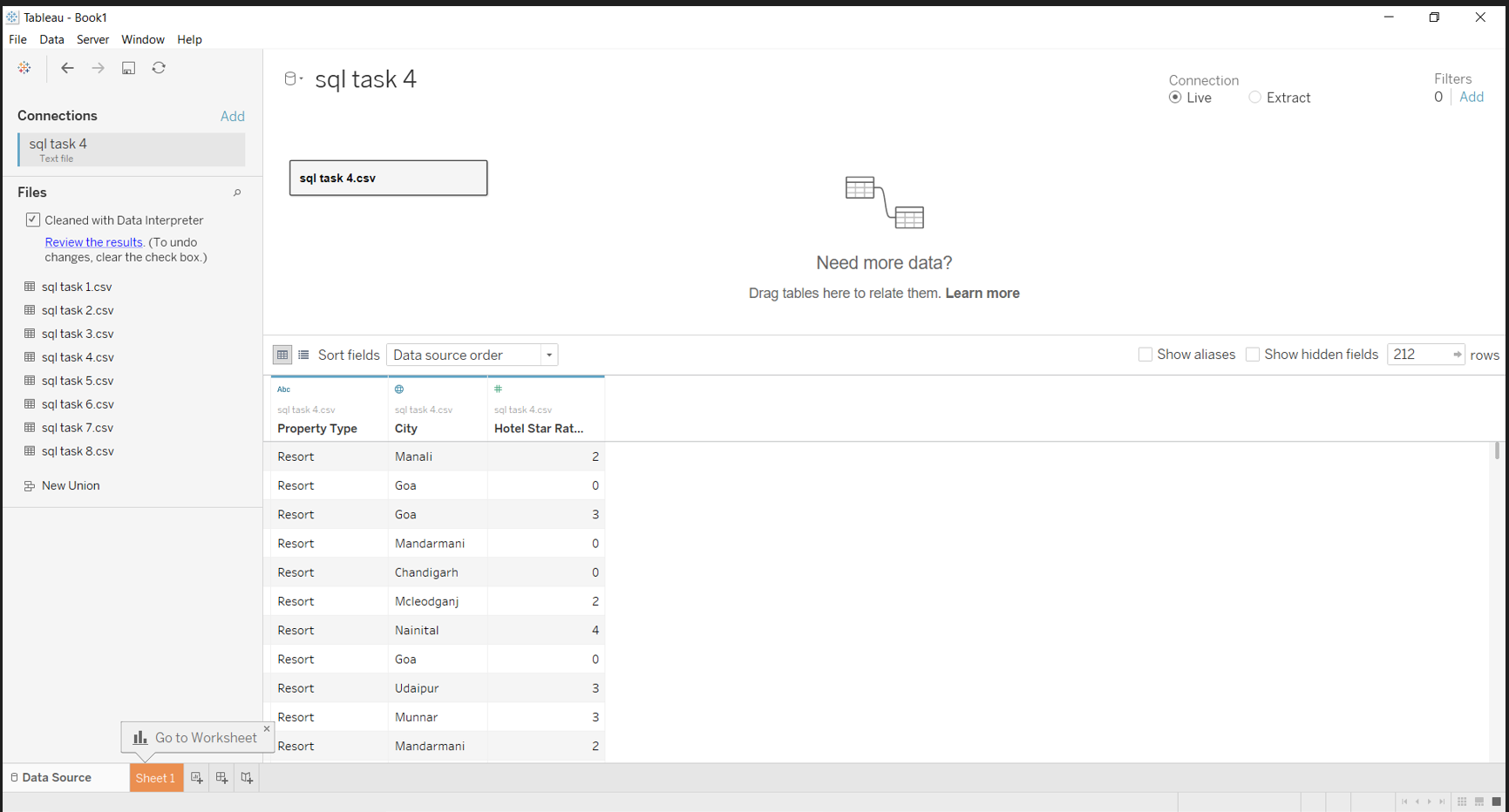Open the data source context menu chevron near sql task 4
1509x812 pixels.
(299, 78)
